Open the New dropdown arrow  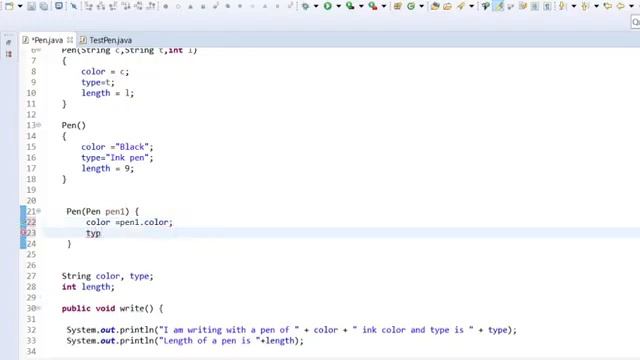click(20, 6)
